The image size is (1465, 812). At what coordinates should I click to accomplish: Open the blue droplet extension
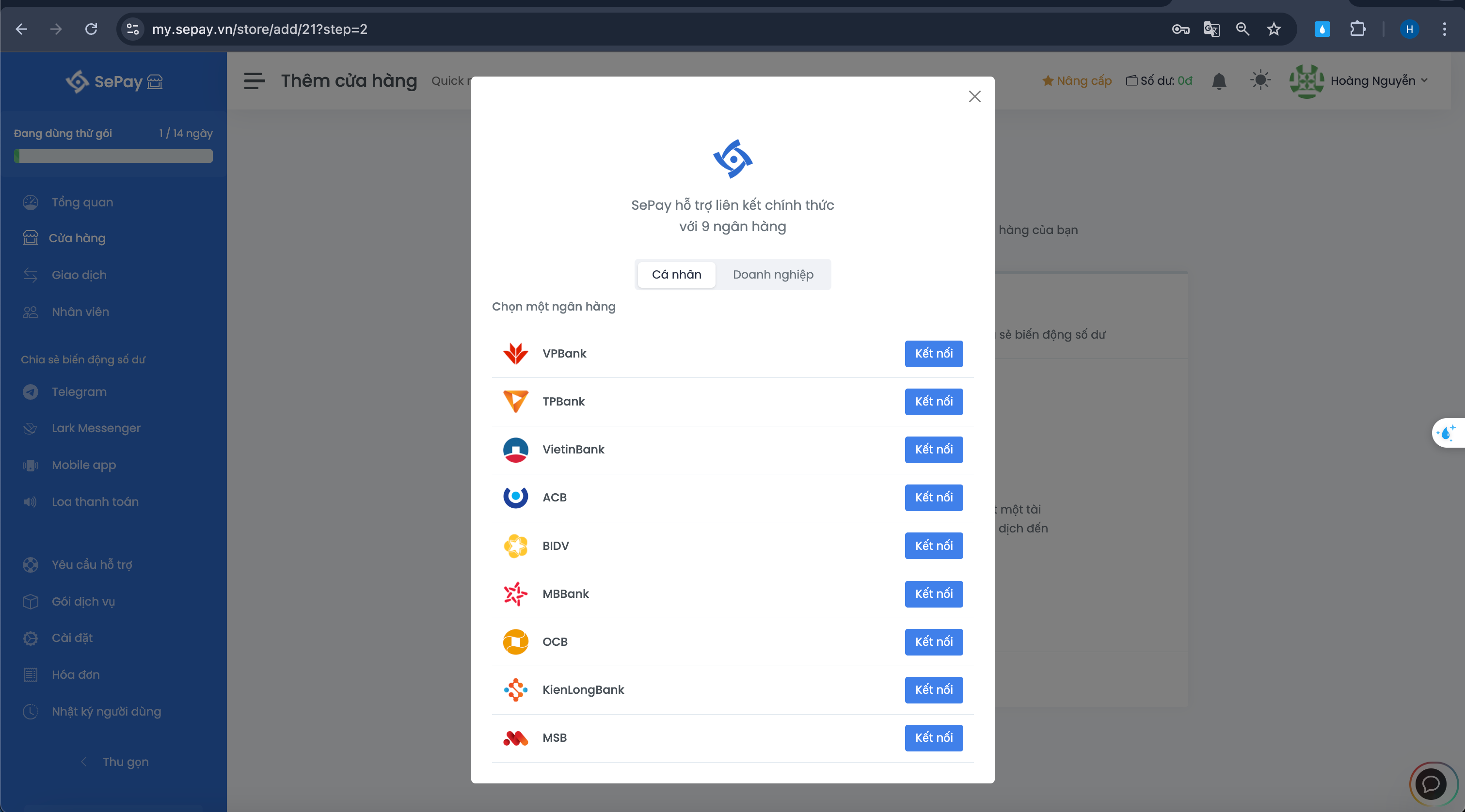(x=1322, y=29)
